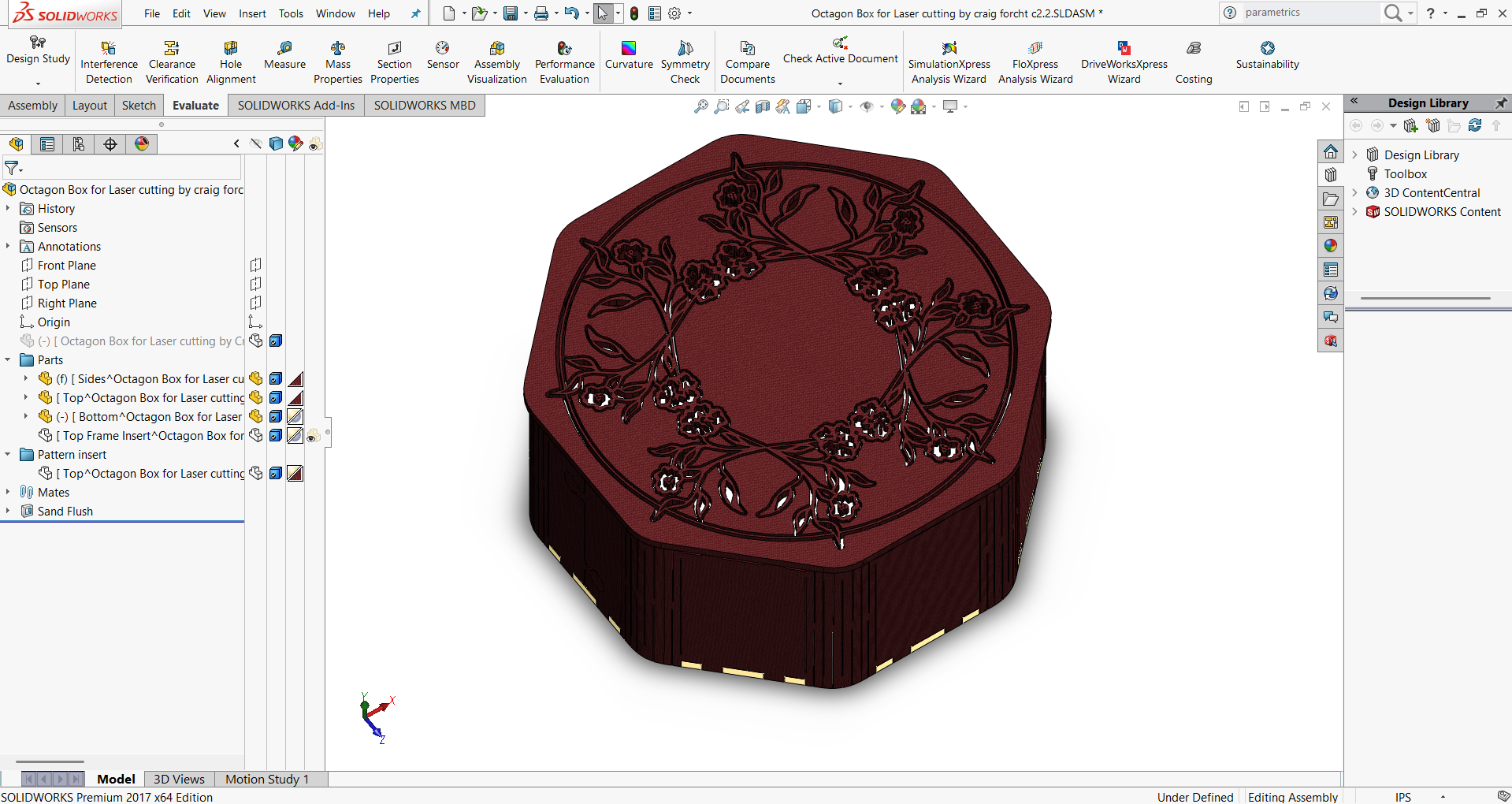Screen dimensions: 1512x804
Task: Switch to PropertyManager tab icon
Action: pos(47,143)
